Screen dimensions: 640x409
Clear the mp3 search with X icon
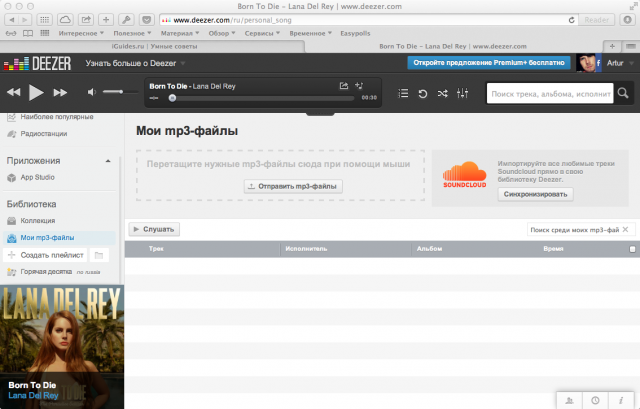coord(625,229)
